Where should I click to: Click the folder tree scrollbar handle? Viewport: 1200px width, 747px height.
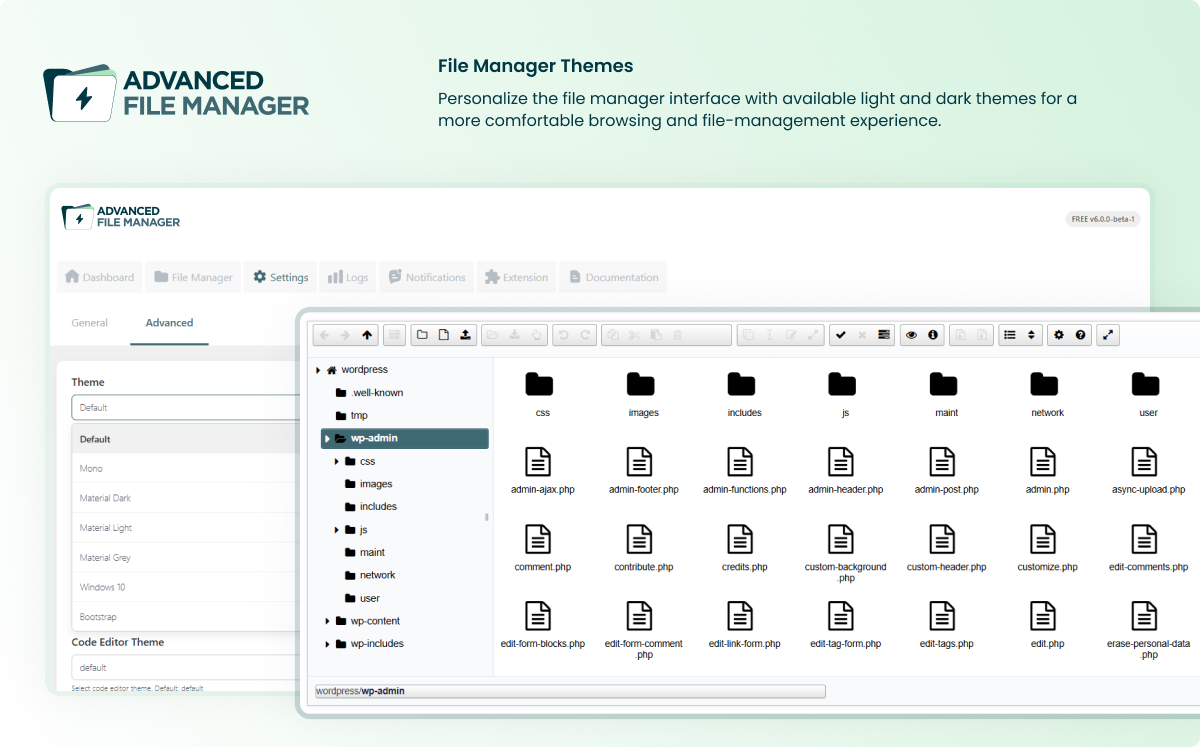(x=487, y=518)
